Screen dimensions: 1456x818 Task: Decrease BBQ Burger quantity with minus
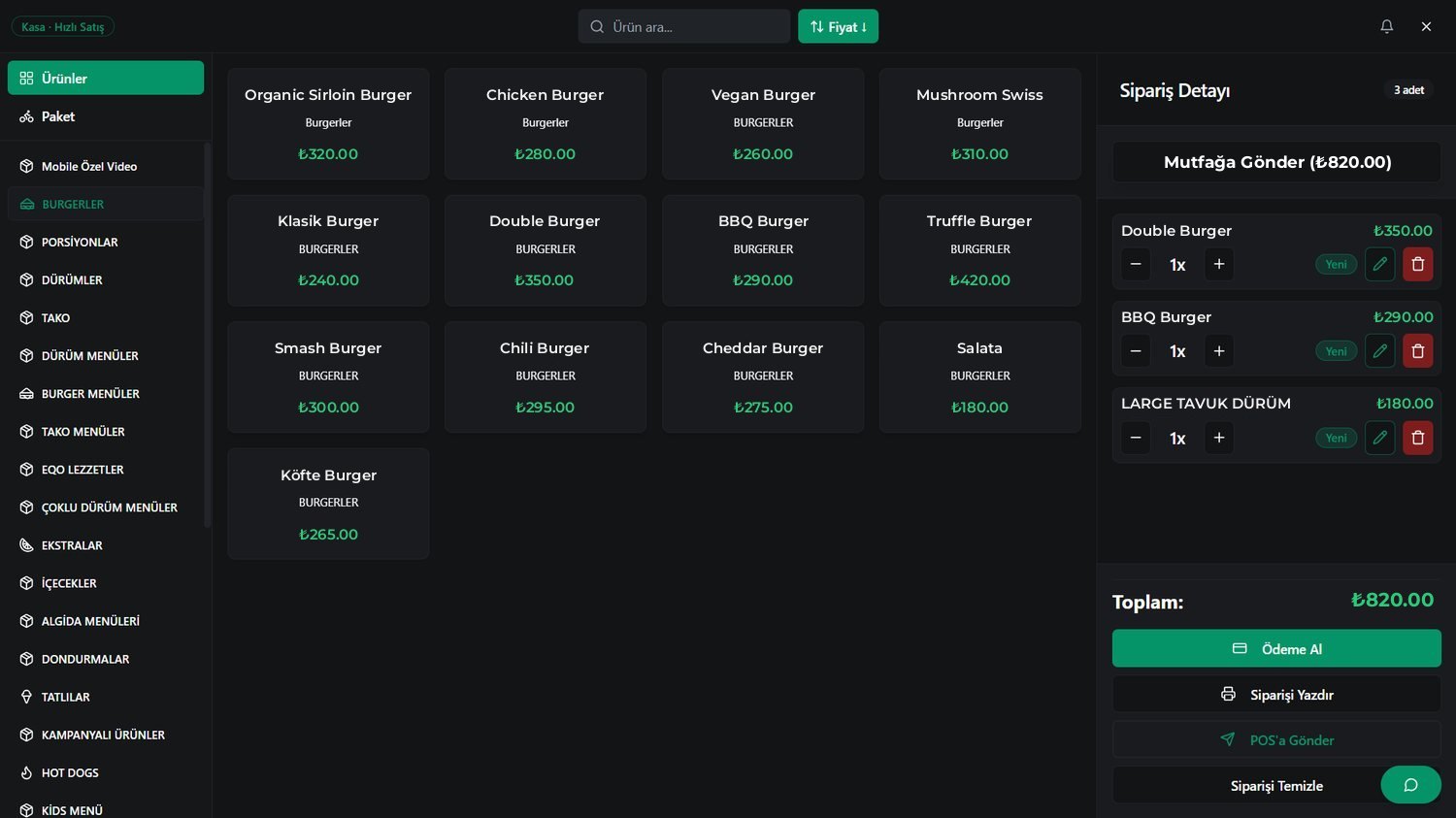[1136, 350]
